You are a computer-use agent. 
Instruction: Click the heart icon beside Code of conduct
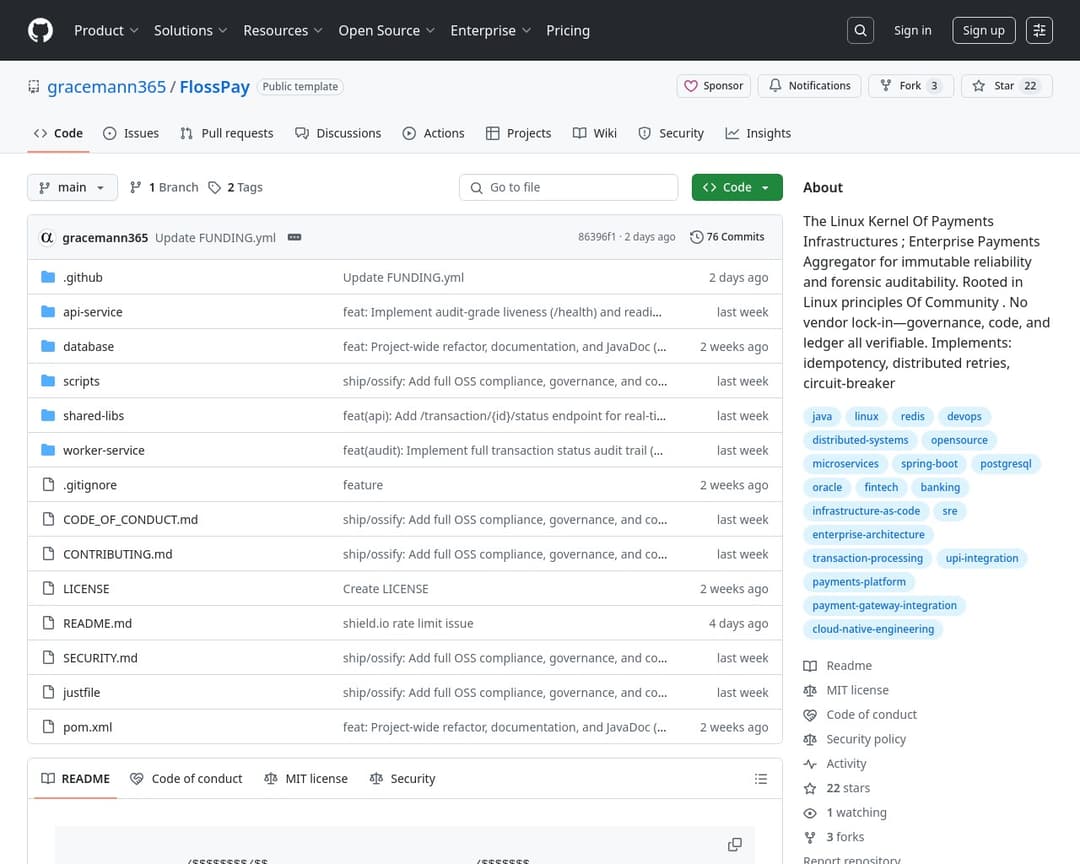tap(810, 715)
